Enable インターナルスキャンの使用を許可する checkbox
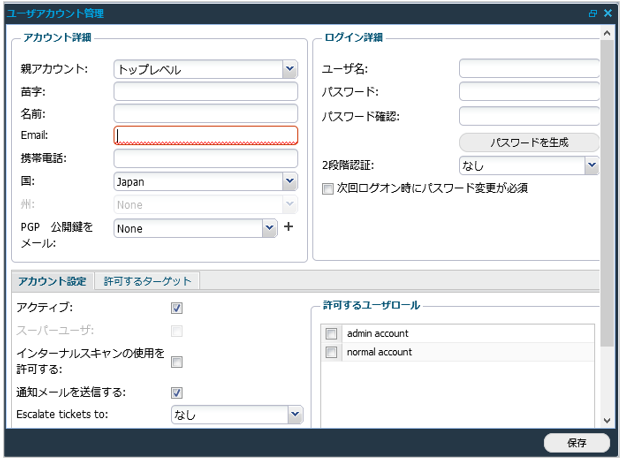The height and width of the screenshot is (458, 620). tap(177, 361)
